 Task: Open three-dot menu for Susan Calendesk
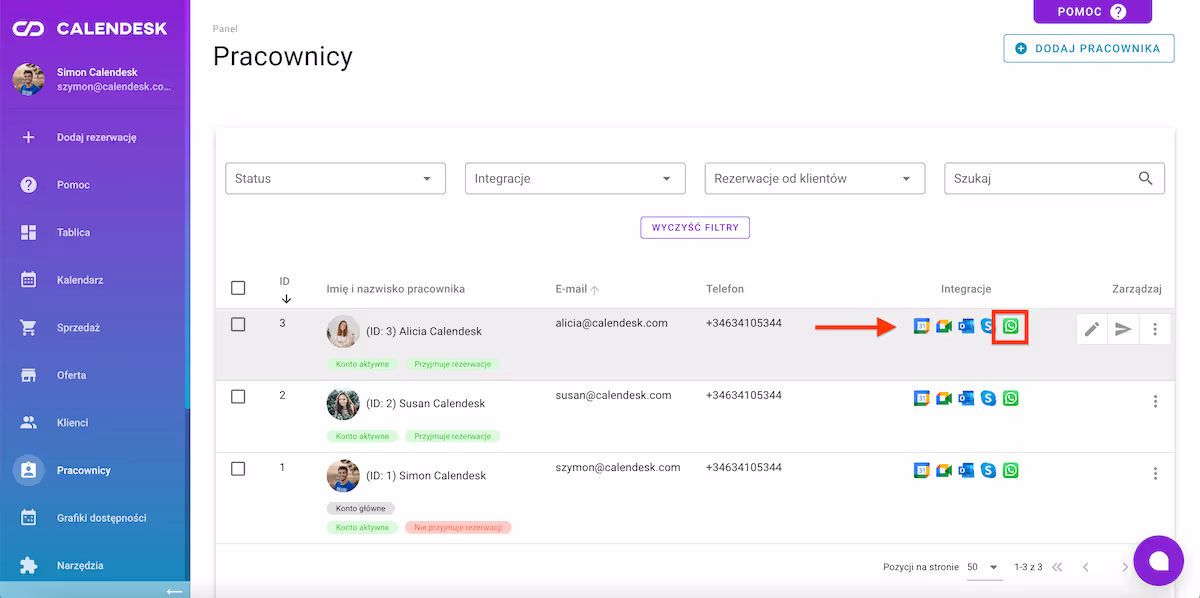click(x=1155, y=401)
